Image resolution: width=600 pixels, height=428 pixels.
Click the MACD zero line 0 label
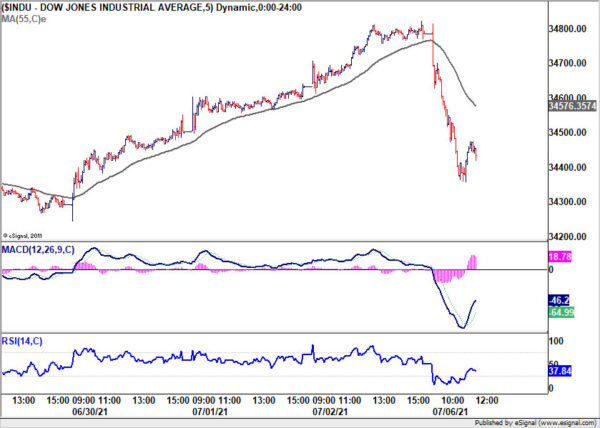tap(551, 270)
